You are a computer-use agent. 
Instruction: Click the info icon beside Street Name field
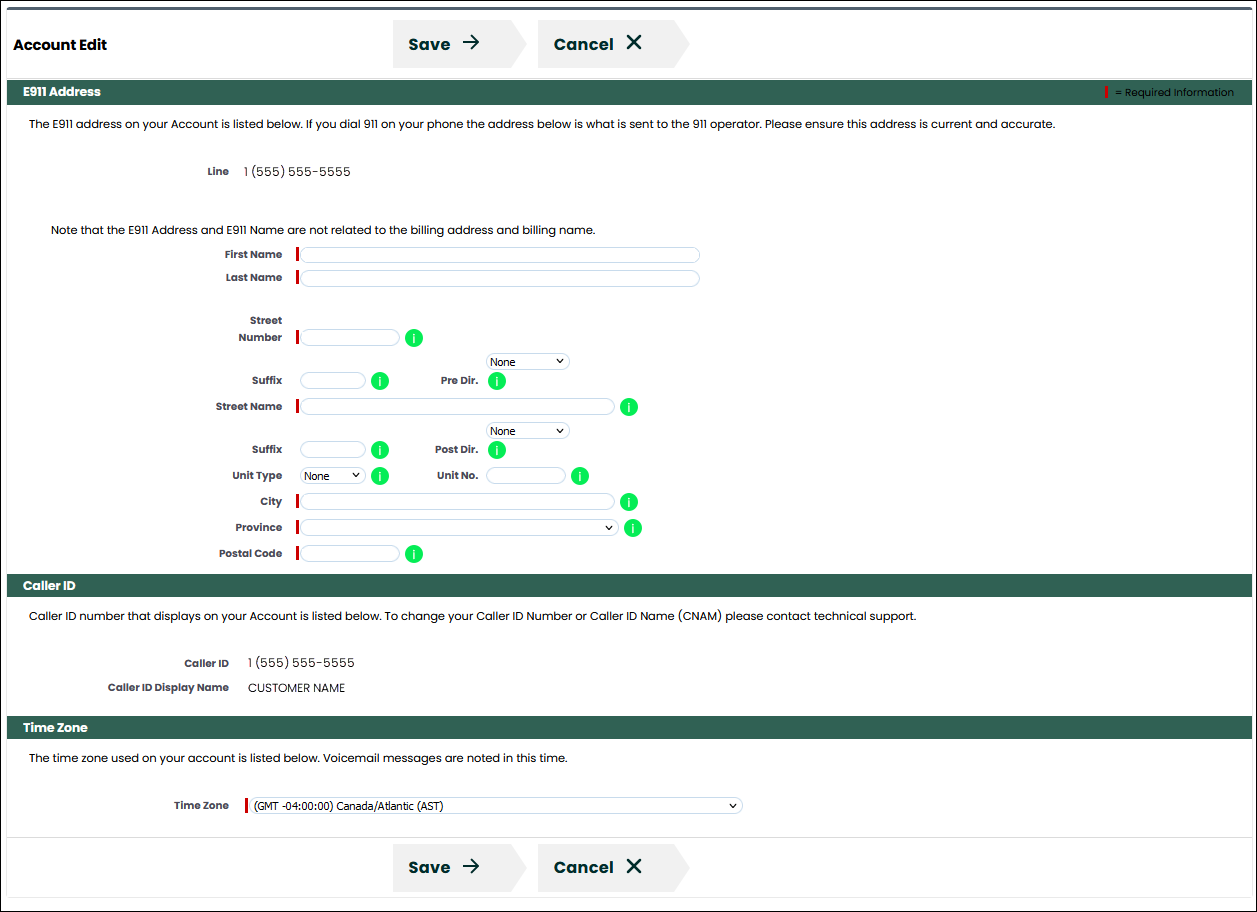pyautogui.click(x=629, y=407)
